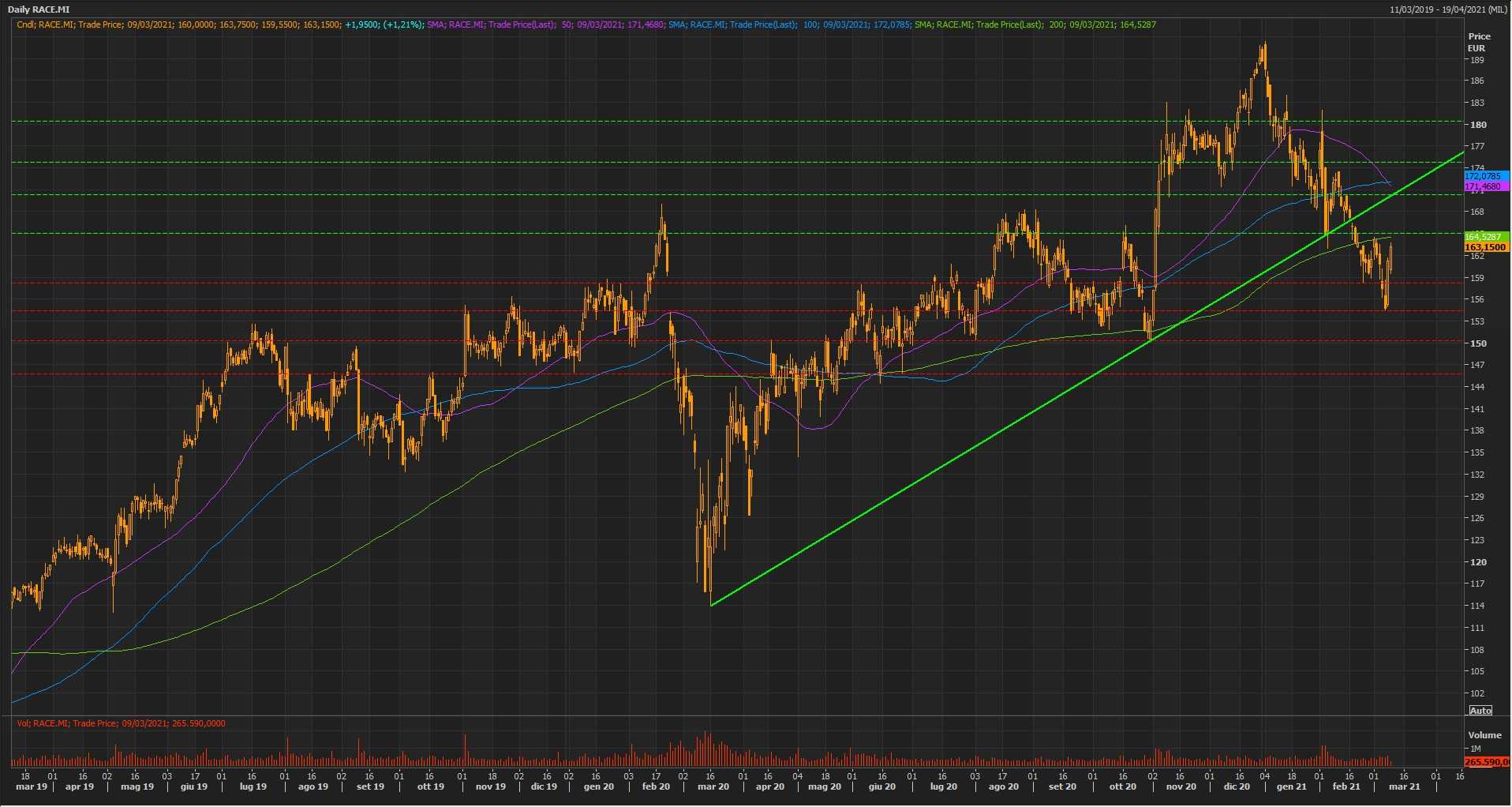The image size is (1512, 807).
Task: Click the Price EUR axis header
Action: click(1478, 42)
